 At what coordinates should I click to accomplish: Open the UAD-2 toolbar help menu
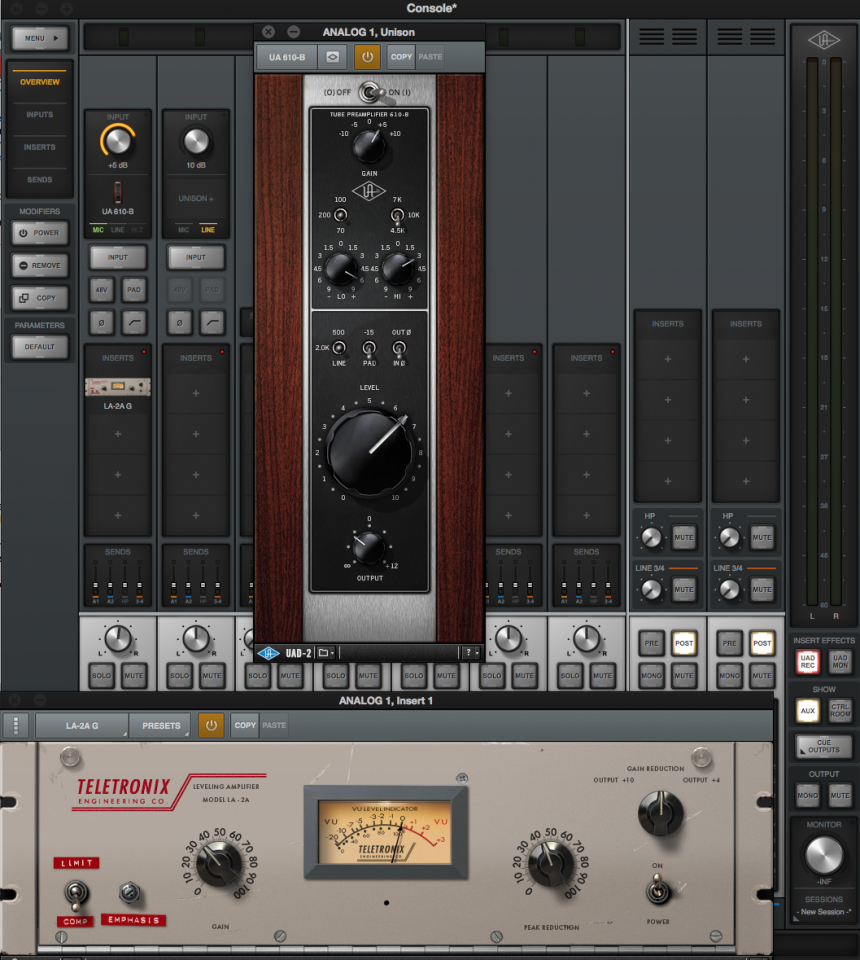[x=471, y=653]
